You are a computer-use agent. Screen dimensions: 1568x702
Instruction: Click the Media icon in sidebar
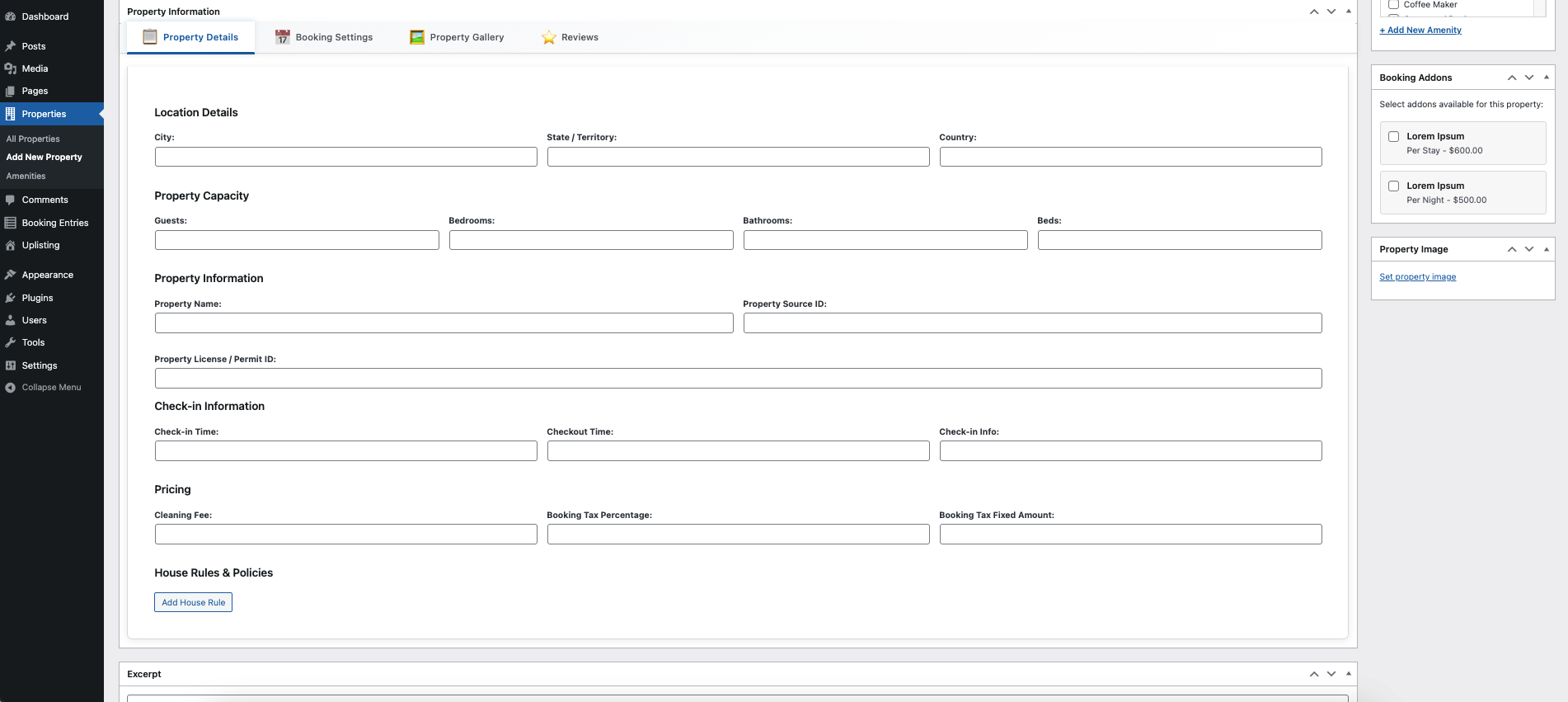(11, 68)
